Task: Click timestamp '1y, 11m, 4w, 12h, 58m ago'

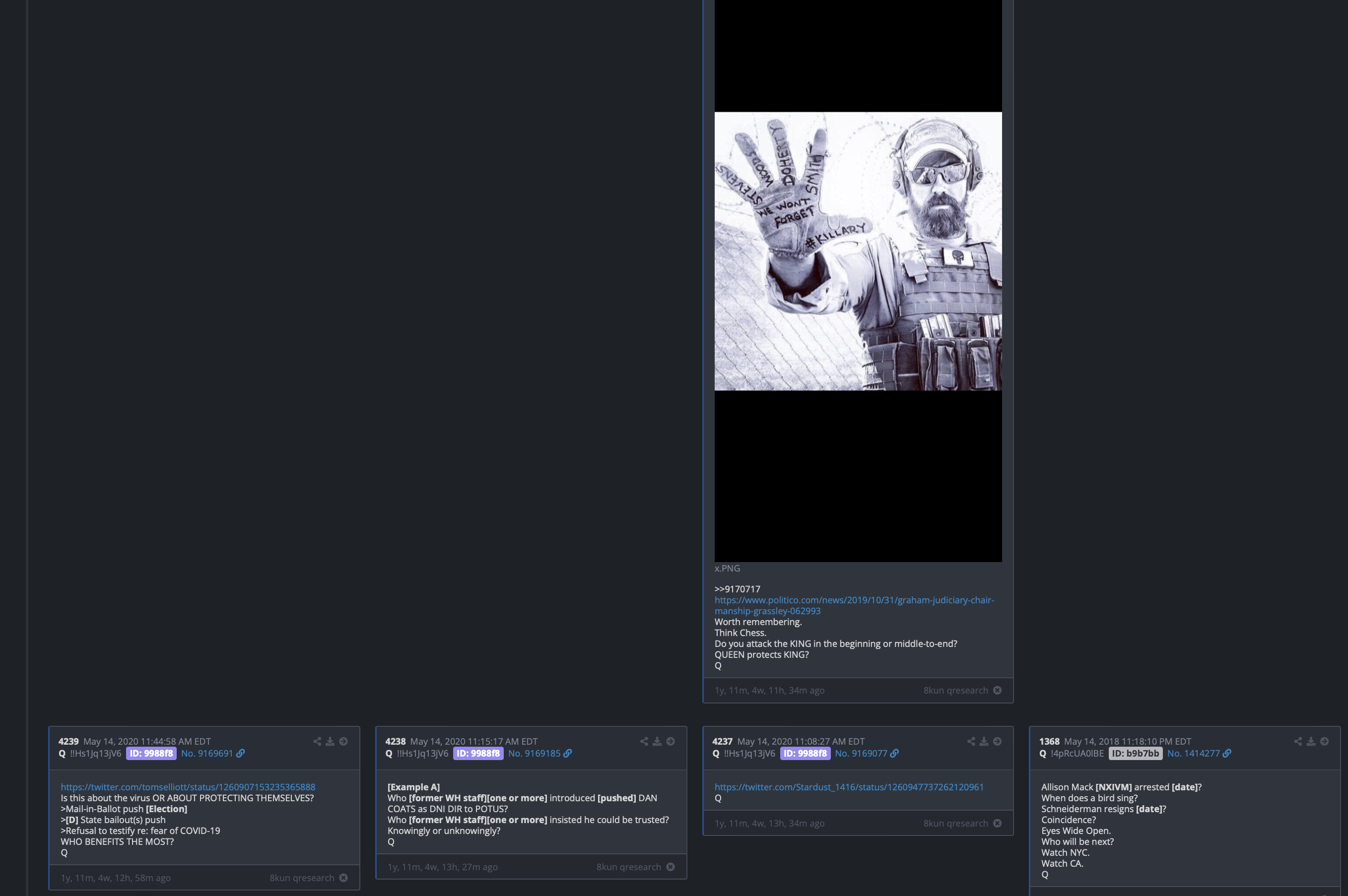Action: [x=116, y=878]
